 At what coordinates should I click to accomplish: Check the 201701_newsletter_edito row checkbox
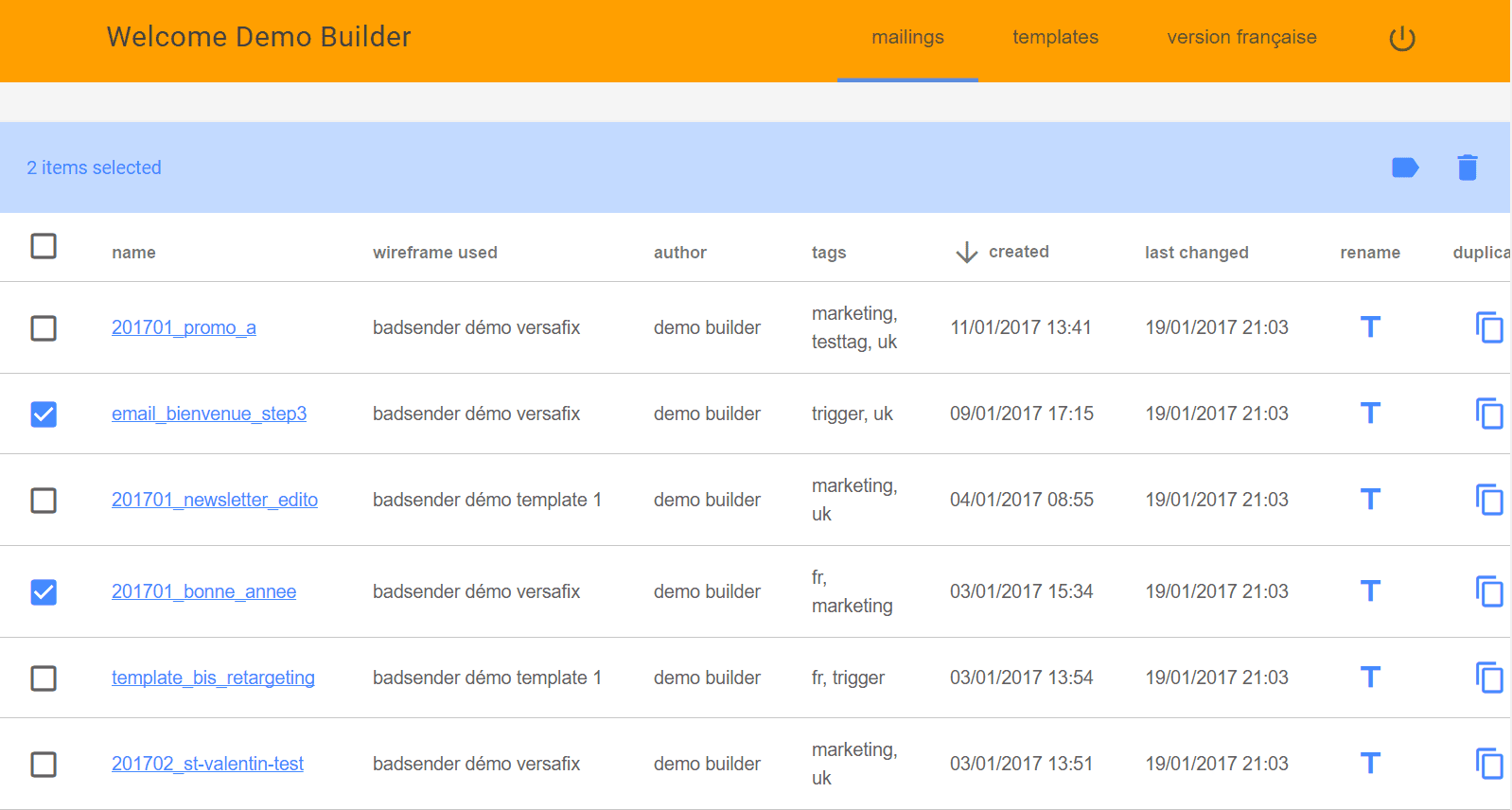[x=44, y=501]
